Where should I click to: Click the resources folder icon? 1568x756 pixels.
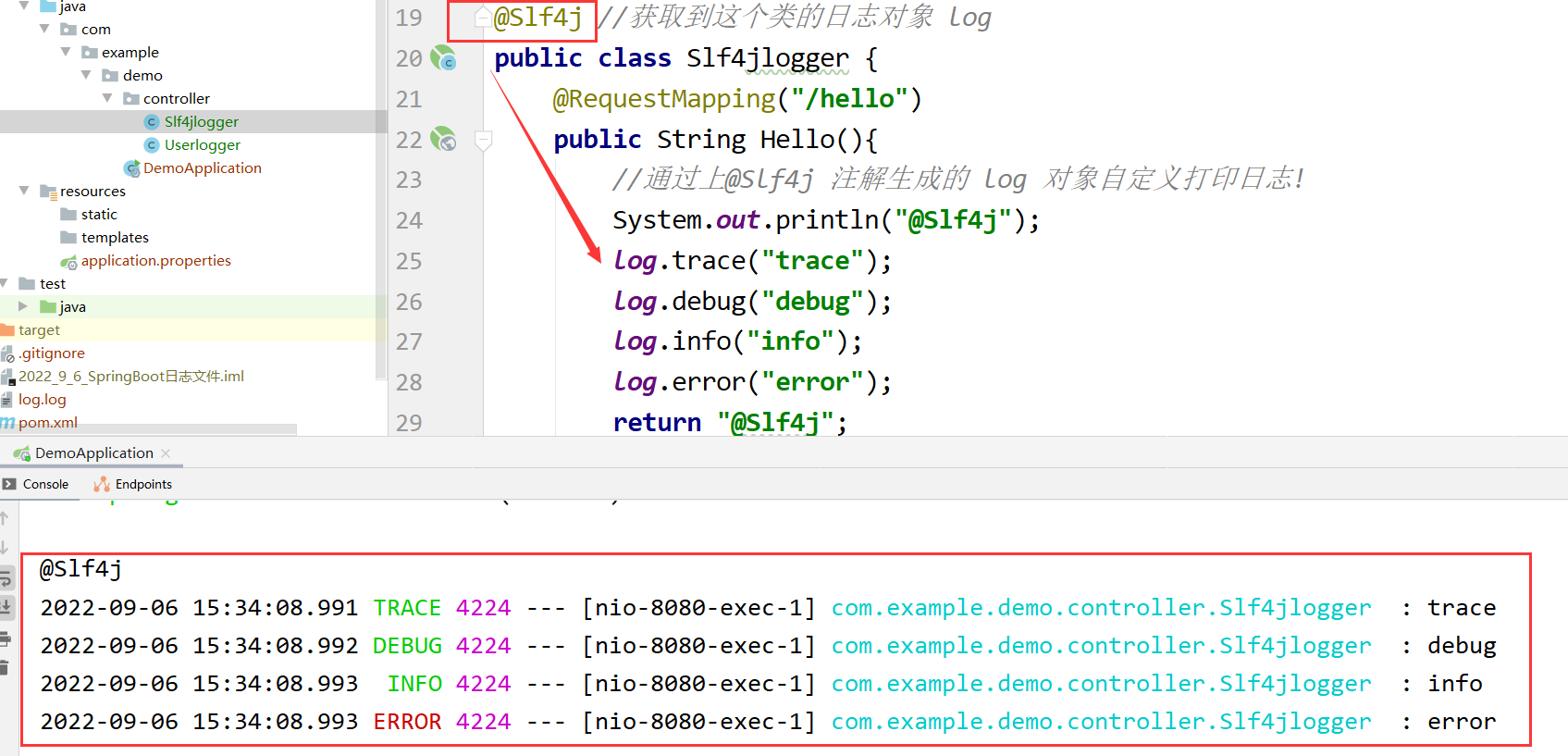49,192
